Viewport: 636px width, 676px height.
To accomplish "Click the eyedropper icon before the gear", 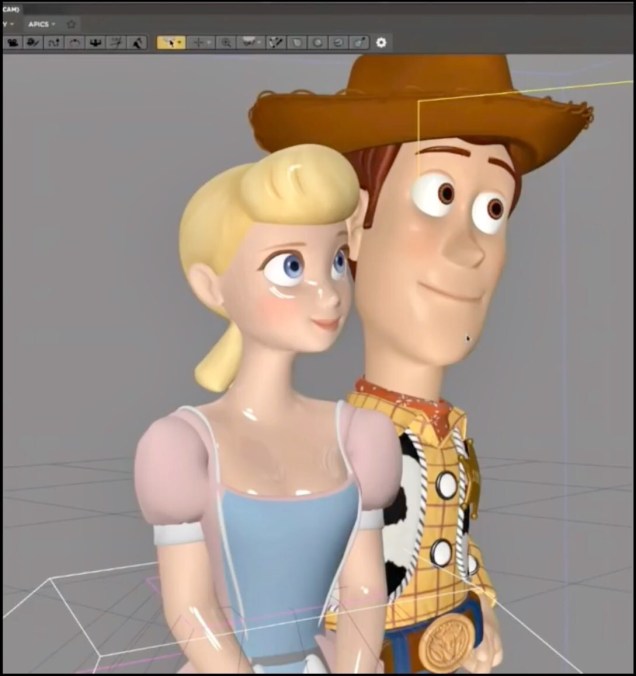I will [359, 43].
